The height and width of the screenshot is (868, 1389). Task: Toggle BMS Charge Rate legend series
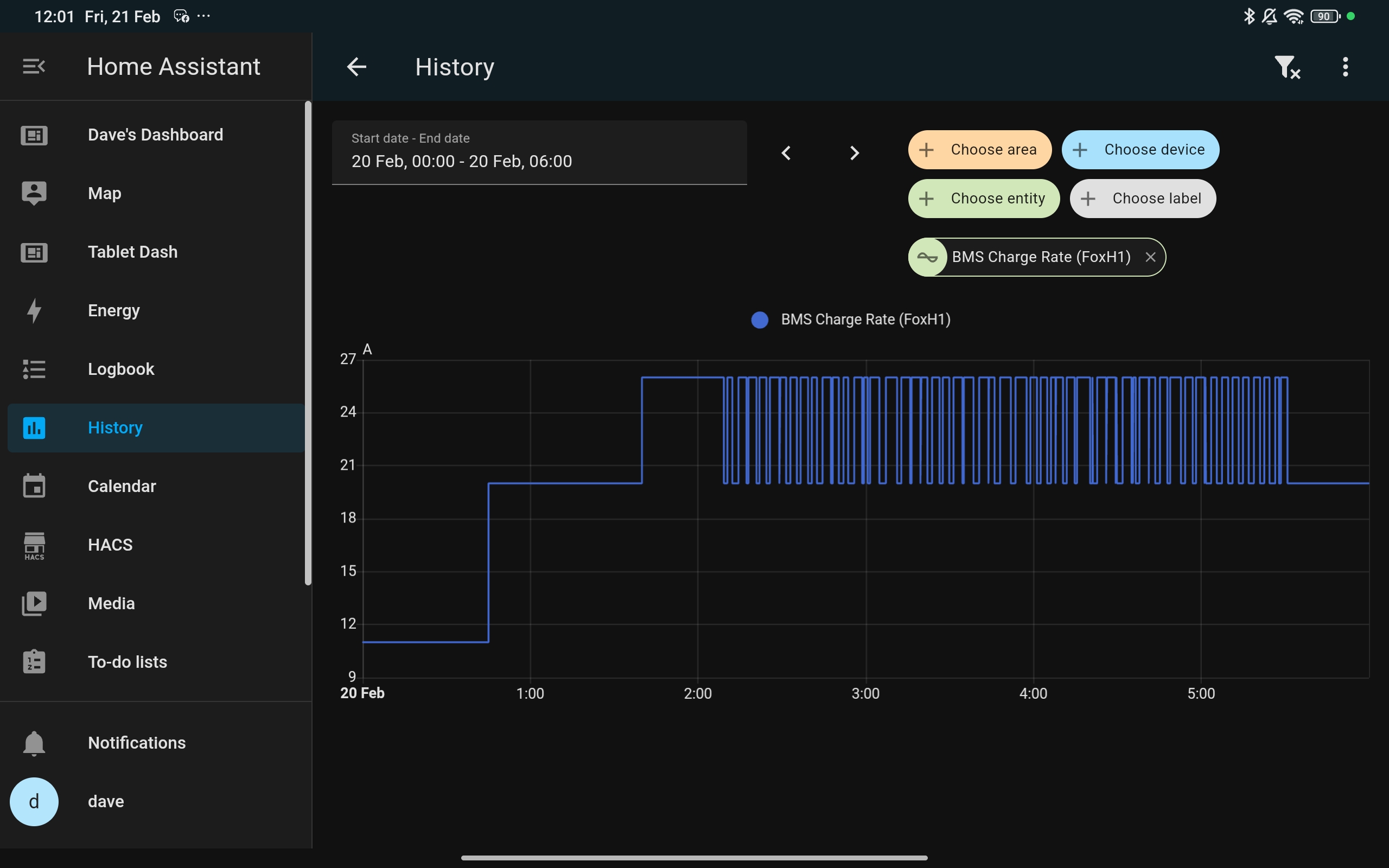[x=852, y=320]
